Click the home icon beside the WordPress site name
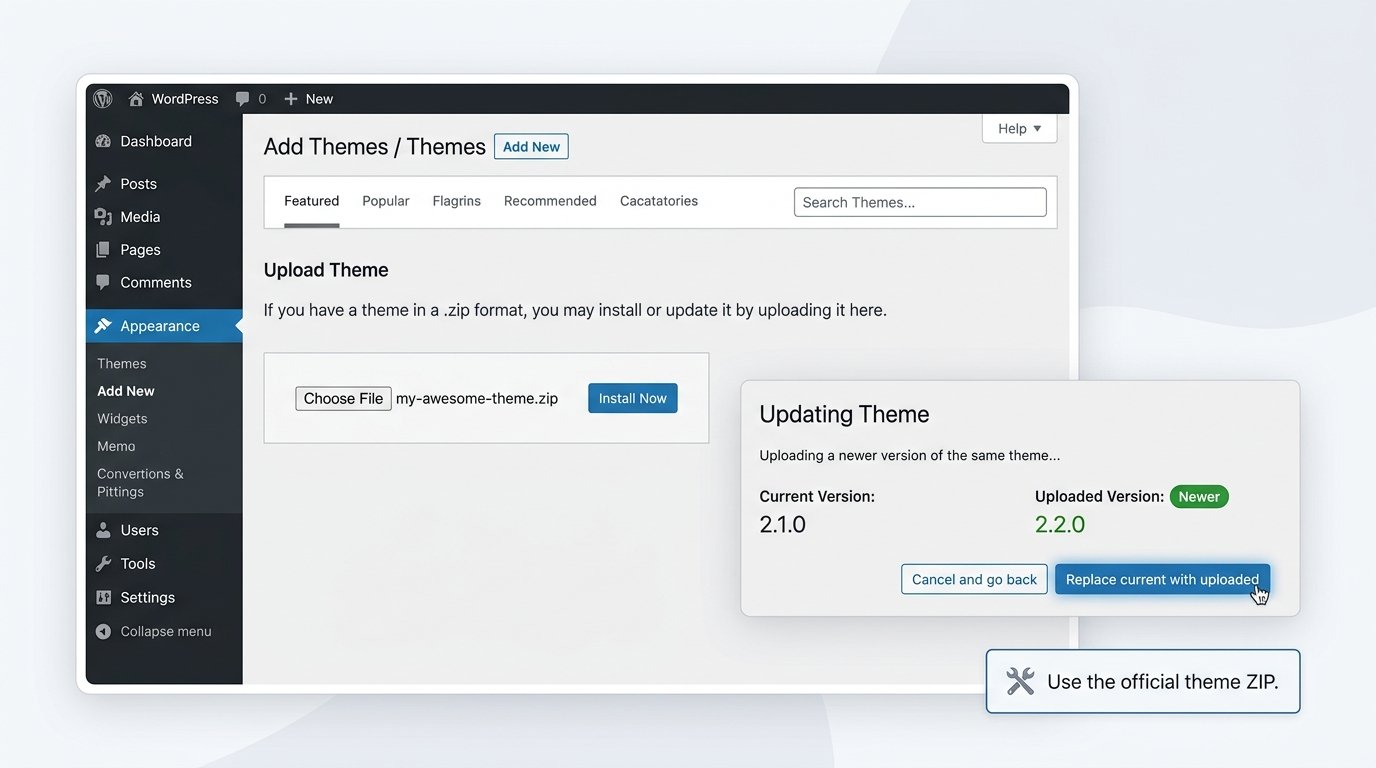 click(x=136, y=99)
